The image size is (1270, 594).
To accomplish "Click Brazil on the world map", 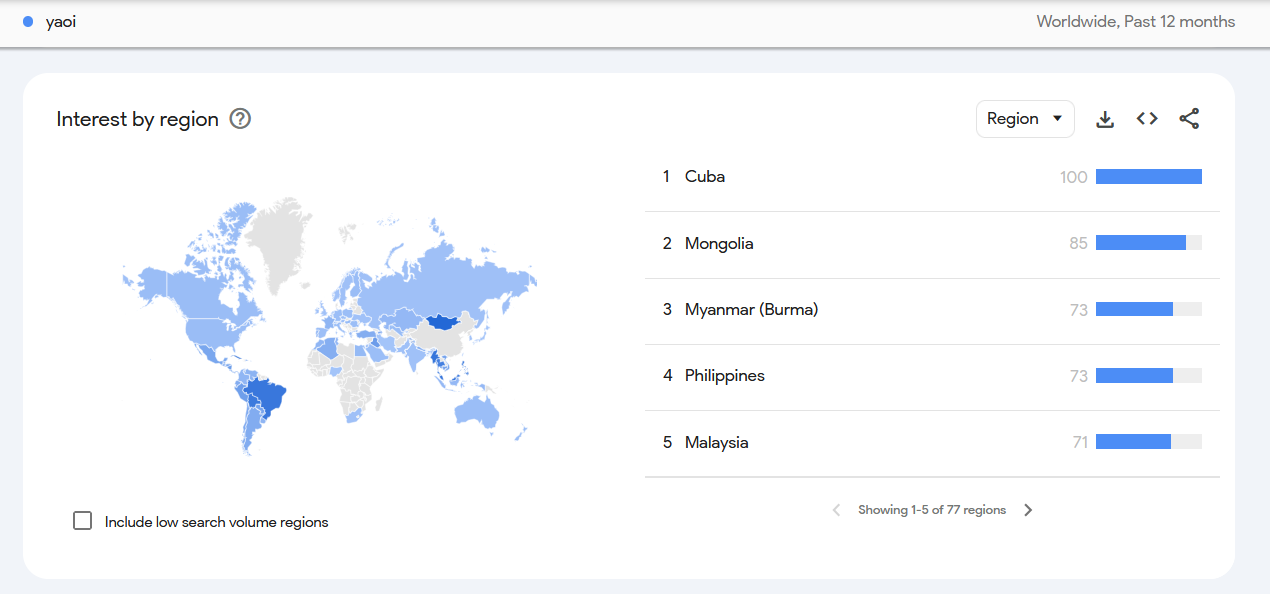I will [x=267, y=397].
